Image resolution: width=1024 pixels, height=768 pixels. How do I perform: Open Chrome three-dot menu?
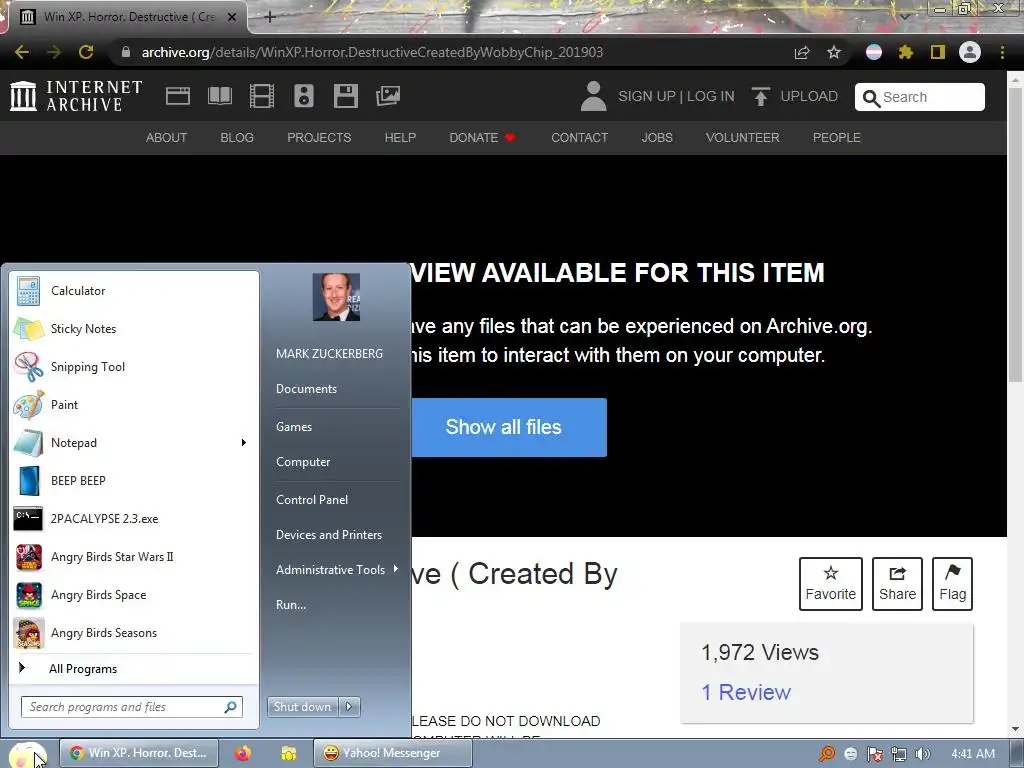coord(1002,52)
